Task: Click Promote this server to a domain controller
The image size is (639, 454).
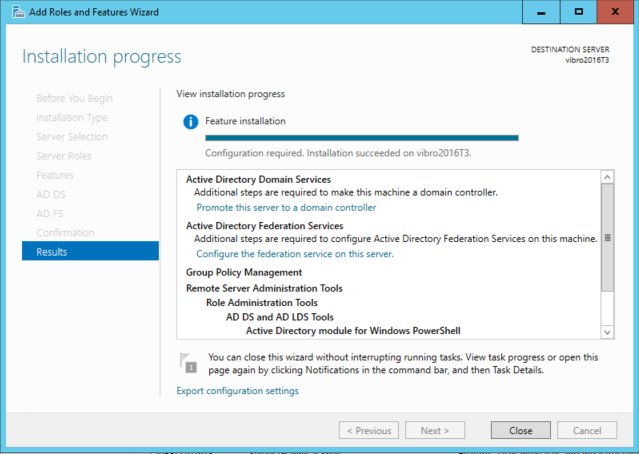Action: pos(286,207)
